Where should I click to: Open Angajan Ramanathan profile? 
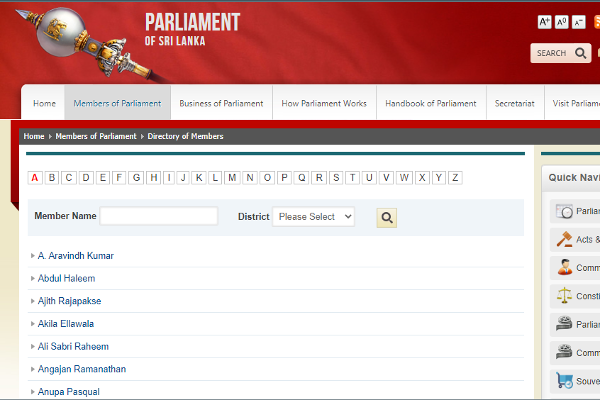click(82, 369)
